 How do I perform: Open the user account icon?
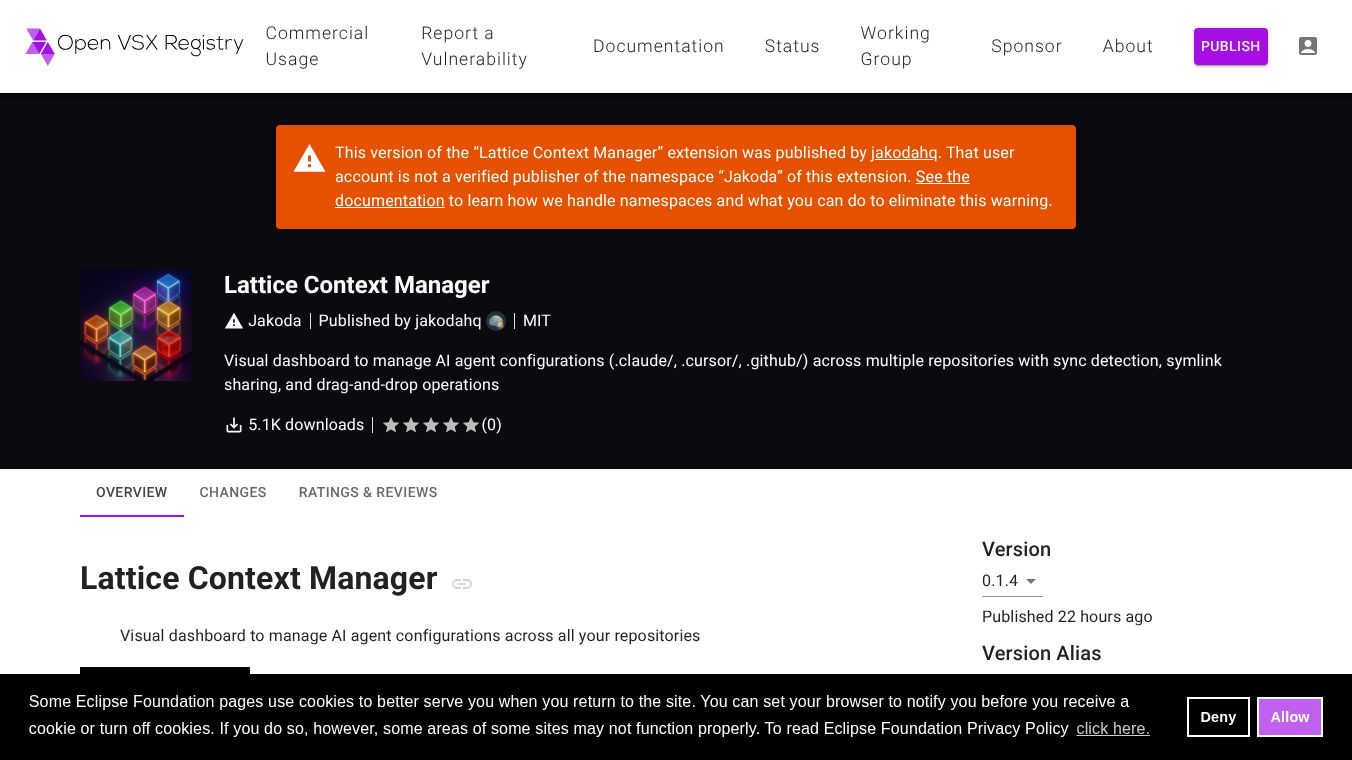click(1308, 46)
